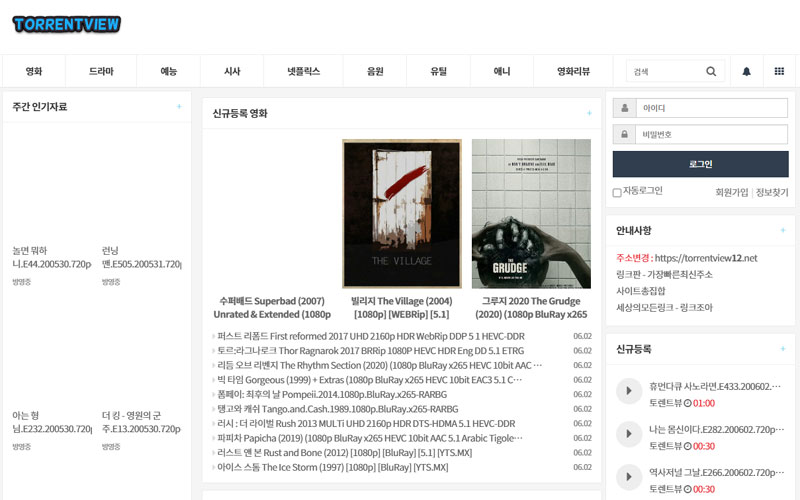Image resolution: width=800 pixels, height=500 pixels.
Task: Open the 유틸 menu
Action: [438, 71]
